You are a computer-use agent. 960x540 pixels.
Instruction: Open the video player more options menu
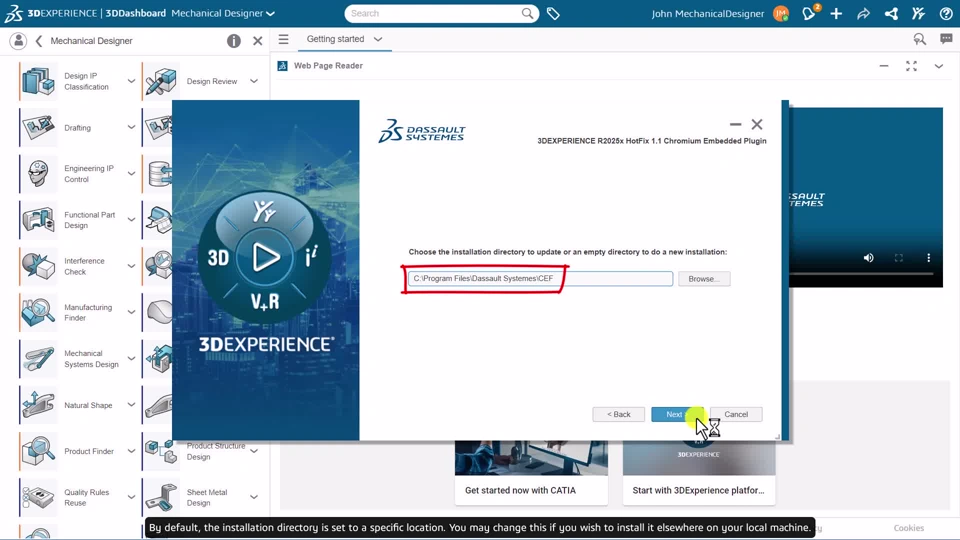coord(928,258)
